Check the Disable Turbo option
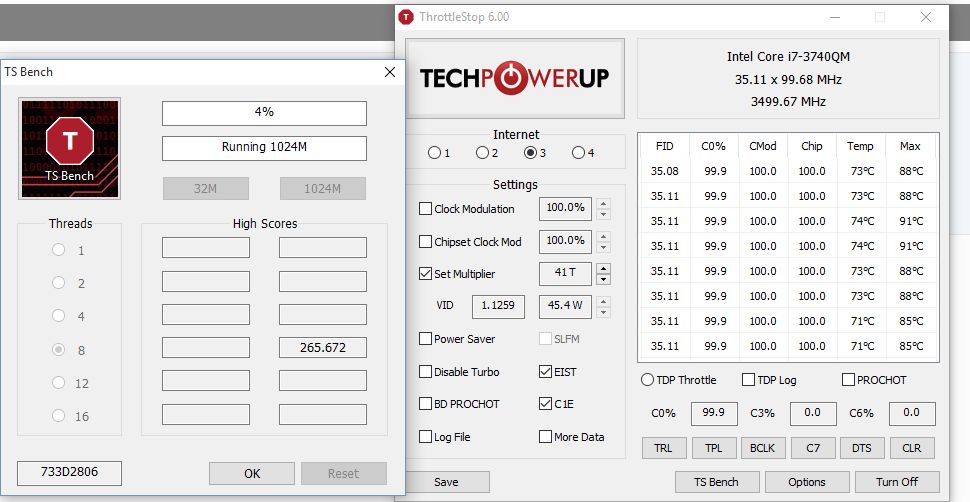Screen dimensions: 970x502 pos(426,371)
